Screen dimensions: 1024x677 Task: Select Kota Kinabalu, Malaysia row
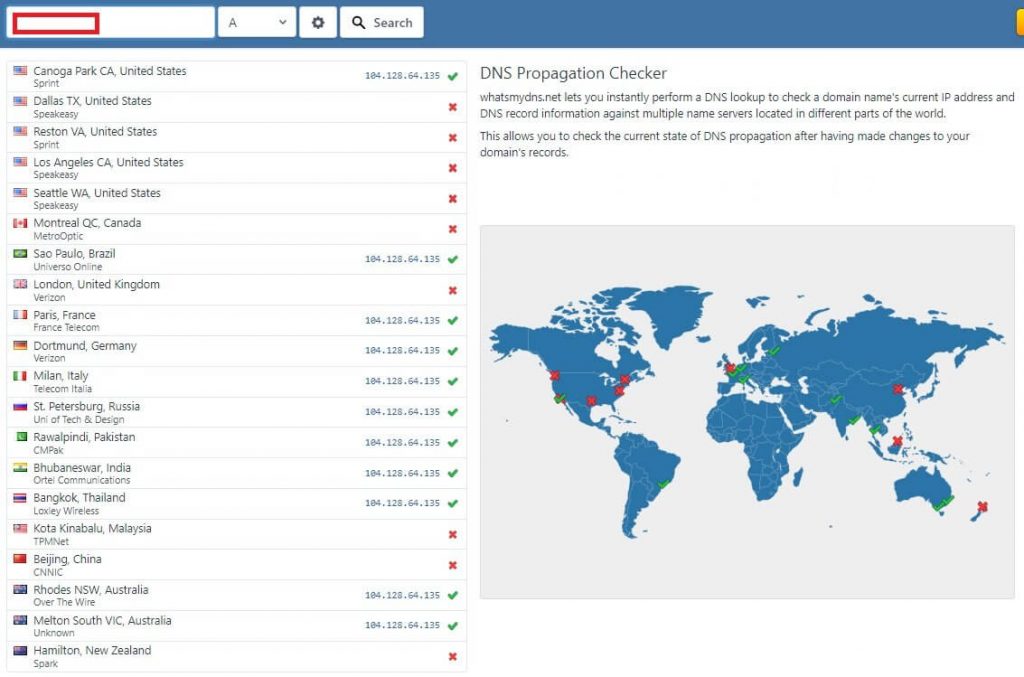click(x=236, y=534)
